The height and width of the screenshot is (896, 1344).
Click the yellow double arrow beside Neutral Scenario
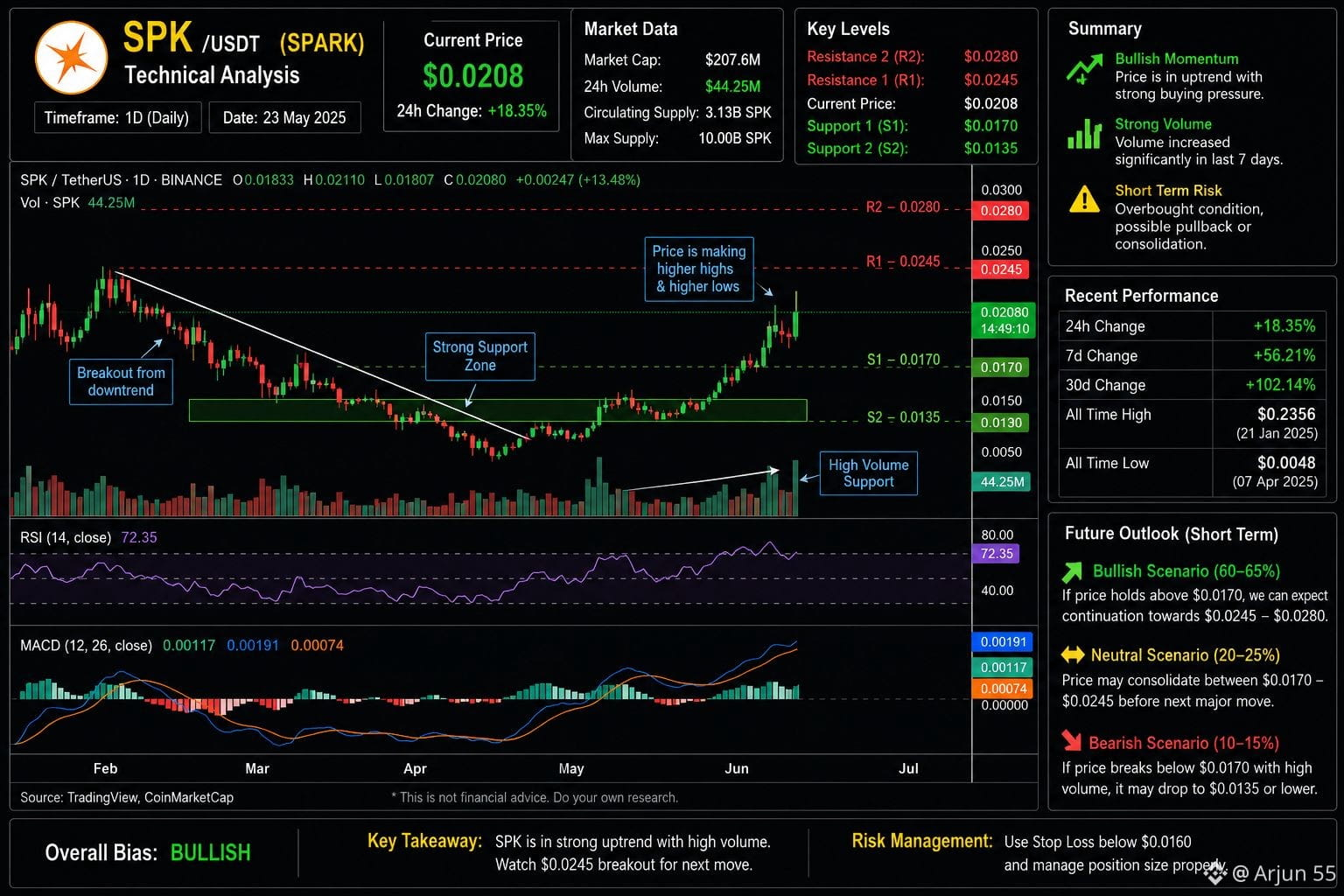click(1073, 654)
